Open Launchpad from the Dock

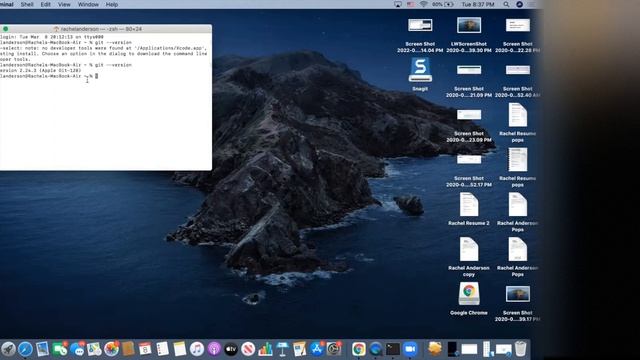[8, 349]
